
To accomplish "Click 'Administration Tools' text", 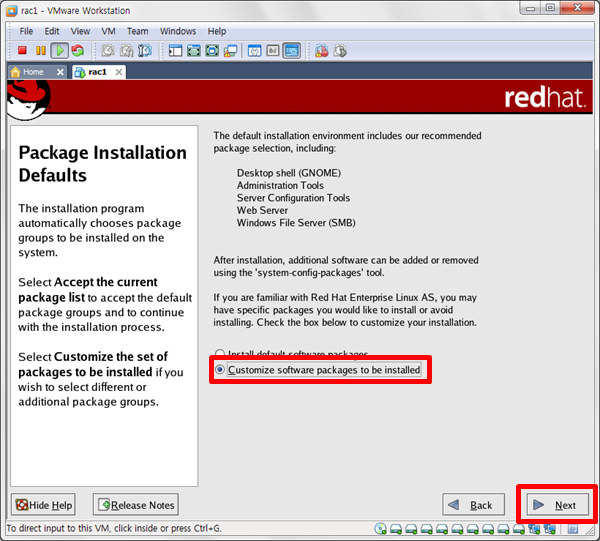I will [x=280, y=186].
